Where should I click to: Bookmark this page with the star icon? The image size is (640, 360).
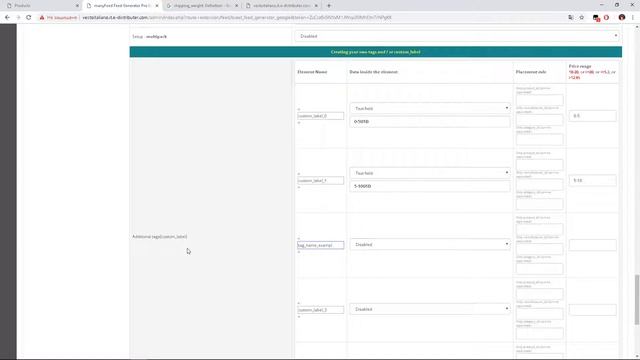(x=582, y=18)
